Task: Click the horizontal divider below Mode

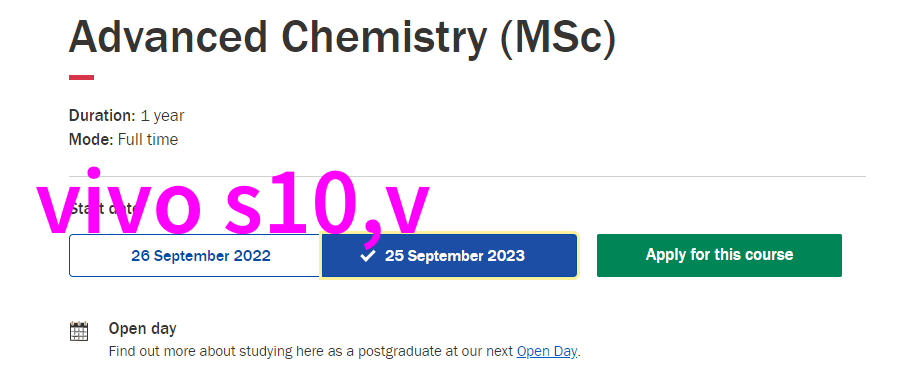Action: click(467, 176)
